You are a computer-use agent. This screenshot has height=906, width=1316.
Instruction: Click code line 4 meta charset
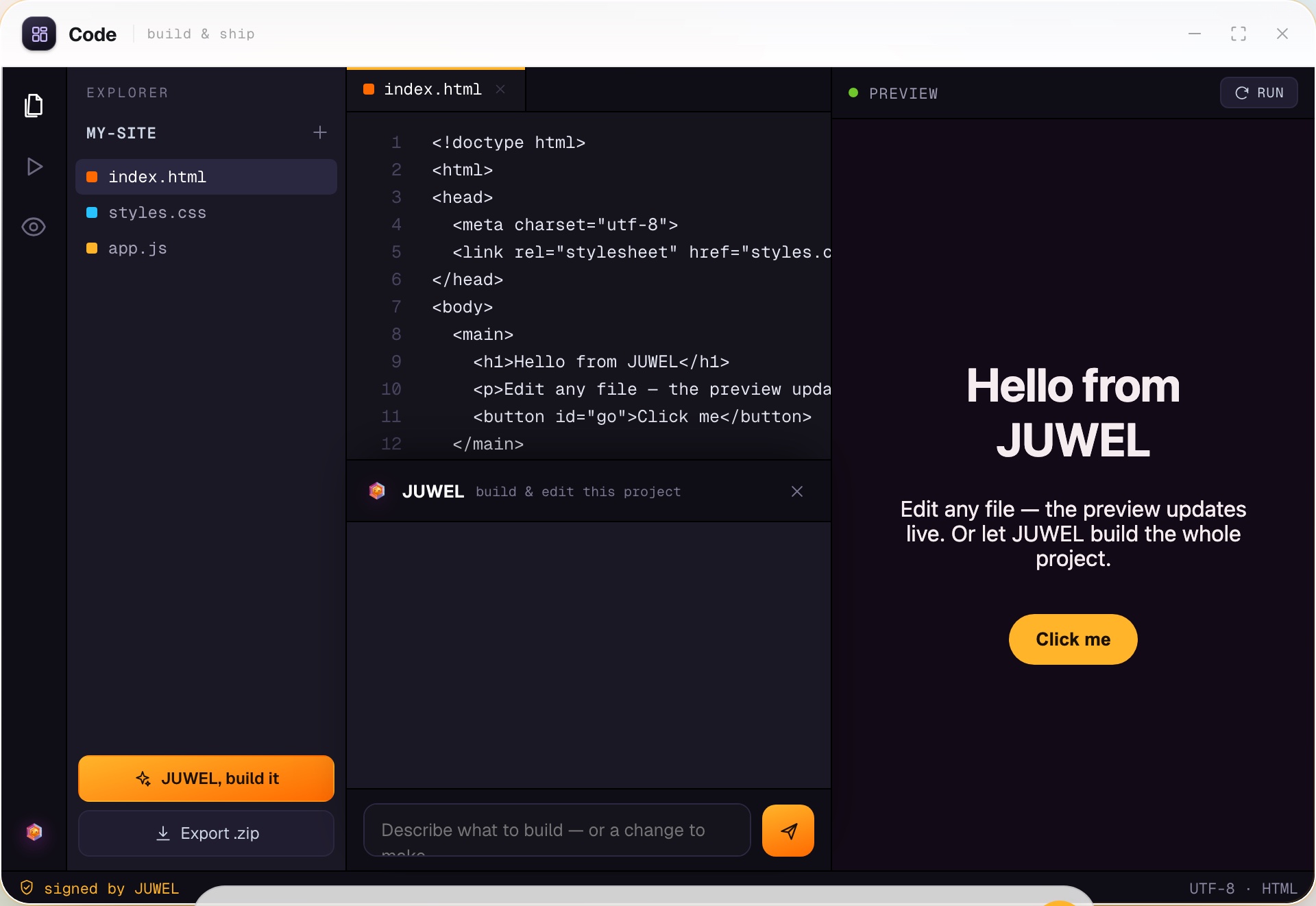[x=565, y=225]
